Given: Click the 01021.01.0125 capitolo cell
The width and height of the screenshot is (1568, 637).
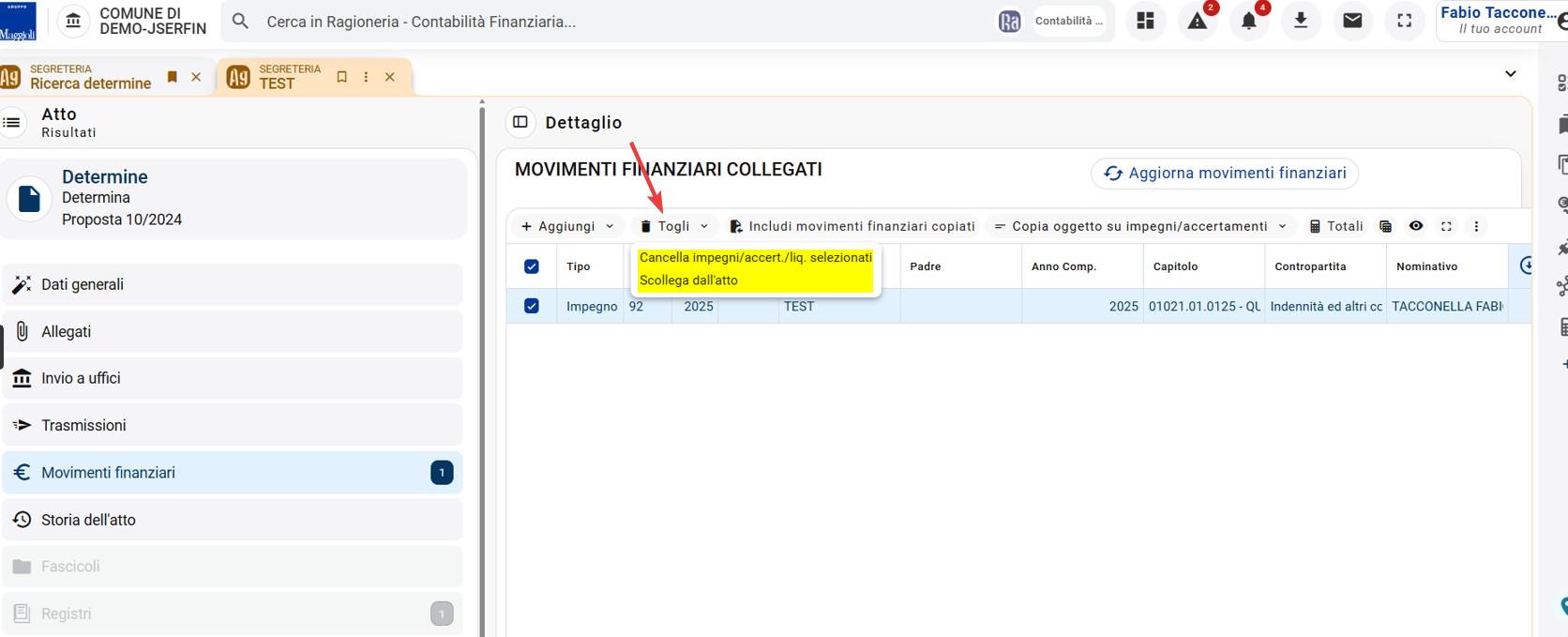Looking at the screenshot, I should pyautogui.click(x=1204, y=306).
